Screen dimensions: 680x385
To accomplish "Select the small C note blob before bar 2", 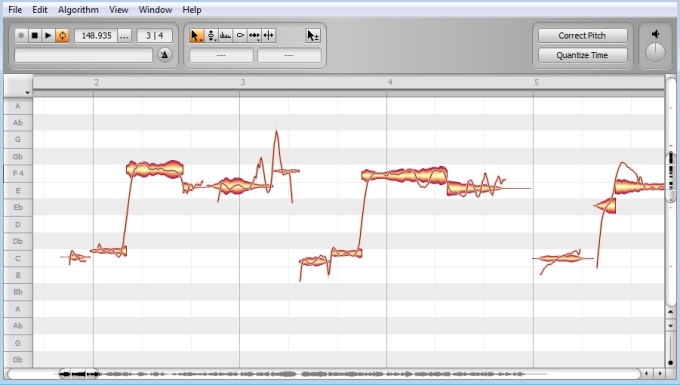I will [76, 258].
